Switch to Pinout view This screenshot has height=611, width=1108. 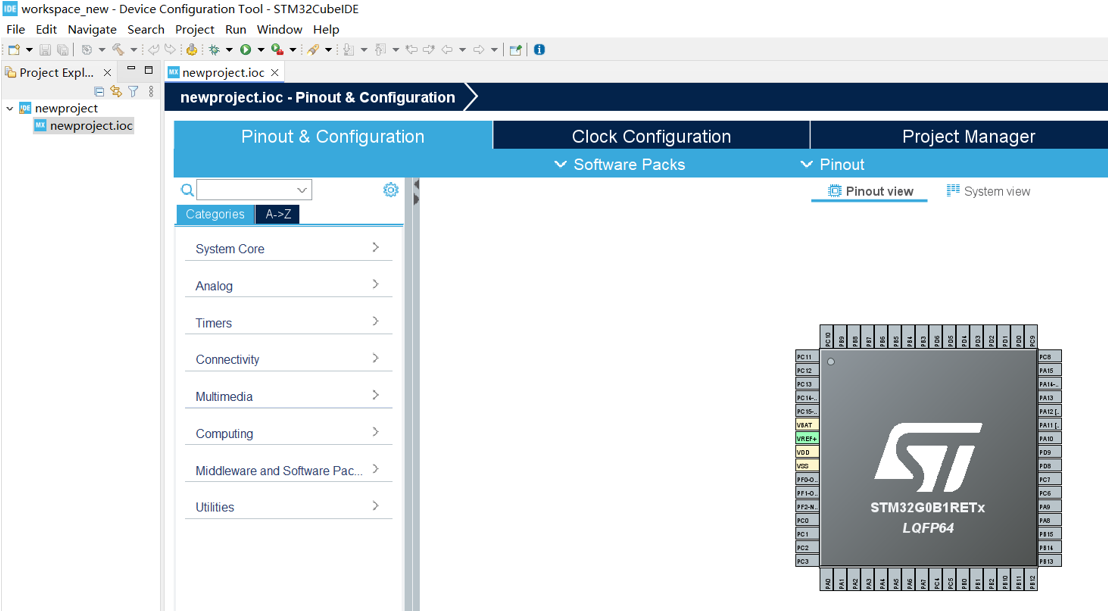point(870,191)
